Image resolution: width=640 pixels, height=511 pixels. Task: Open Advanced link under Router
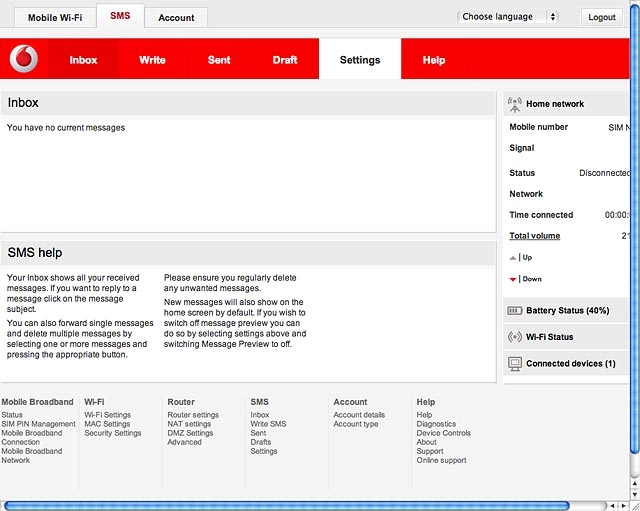(x=184, y=442)
